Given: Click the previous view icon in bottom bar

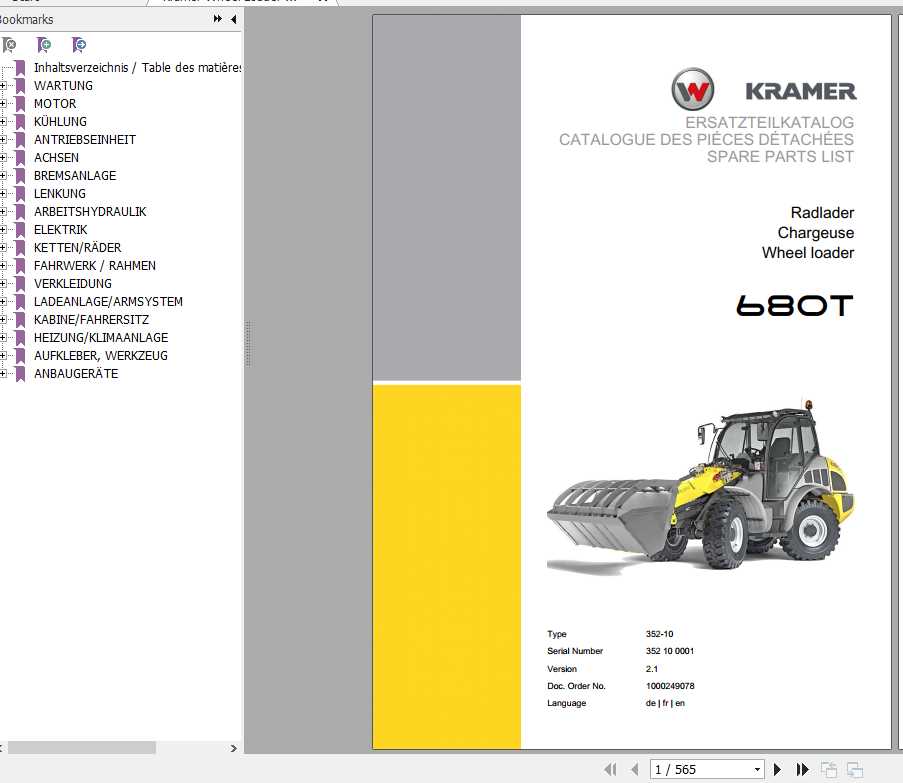Looking at the screenshot, I should [829, 769].
